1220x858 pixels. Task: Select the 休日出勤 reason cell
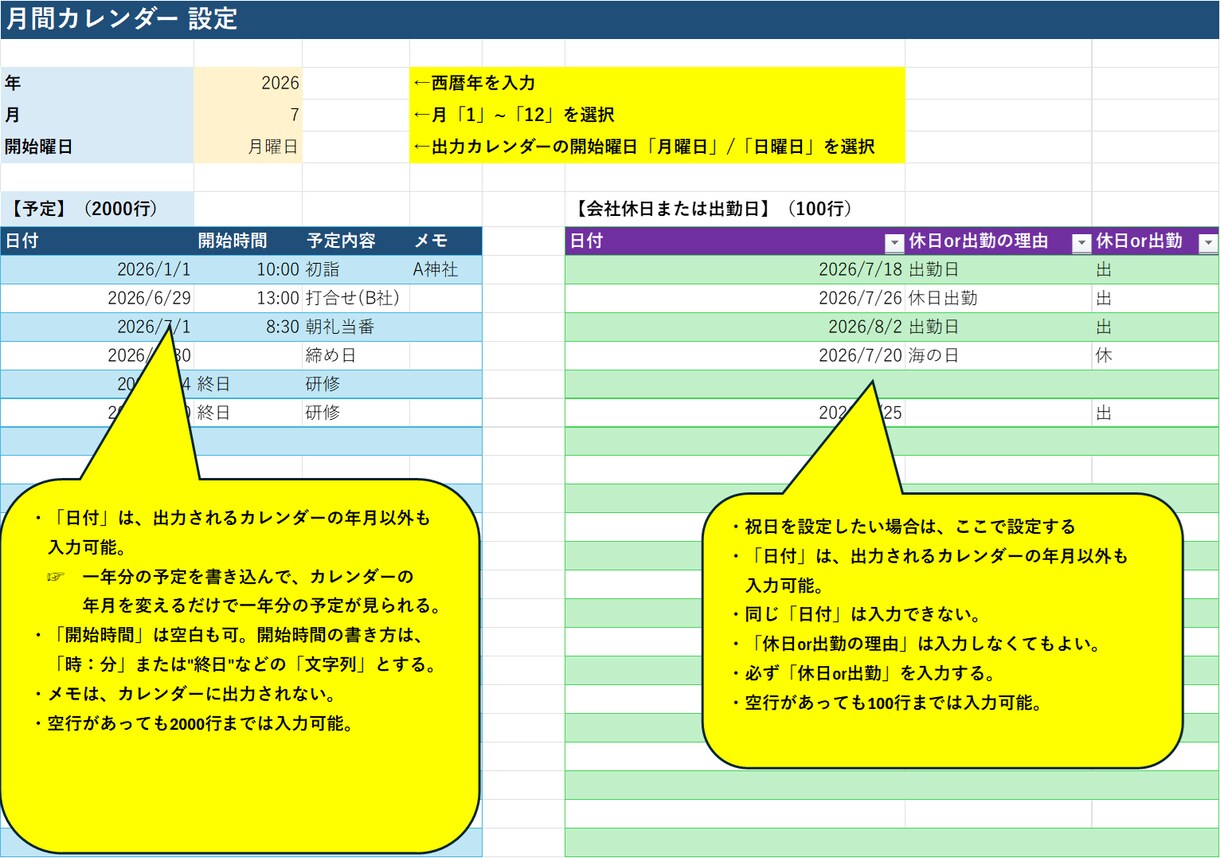(x=998, y=298)
